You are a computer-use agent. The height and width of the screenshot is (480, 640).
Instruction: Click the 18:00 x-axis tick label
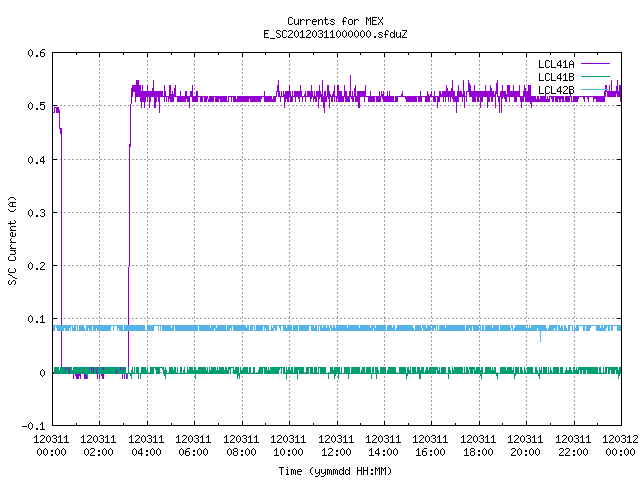478,452
